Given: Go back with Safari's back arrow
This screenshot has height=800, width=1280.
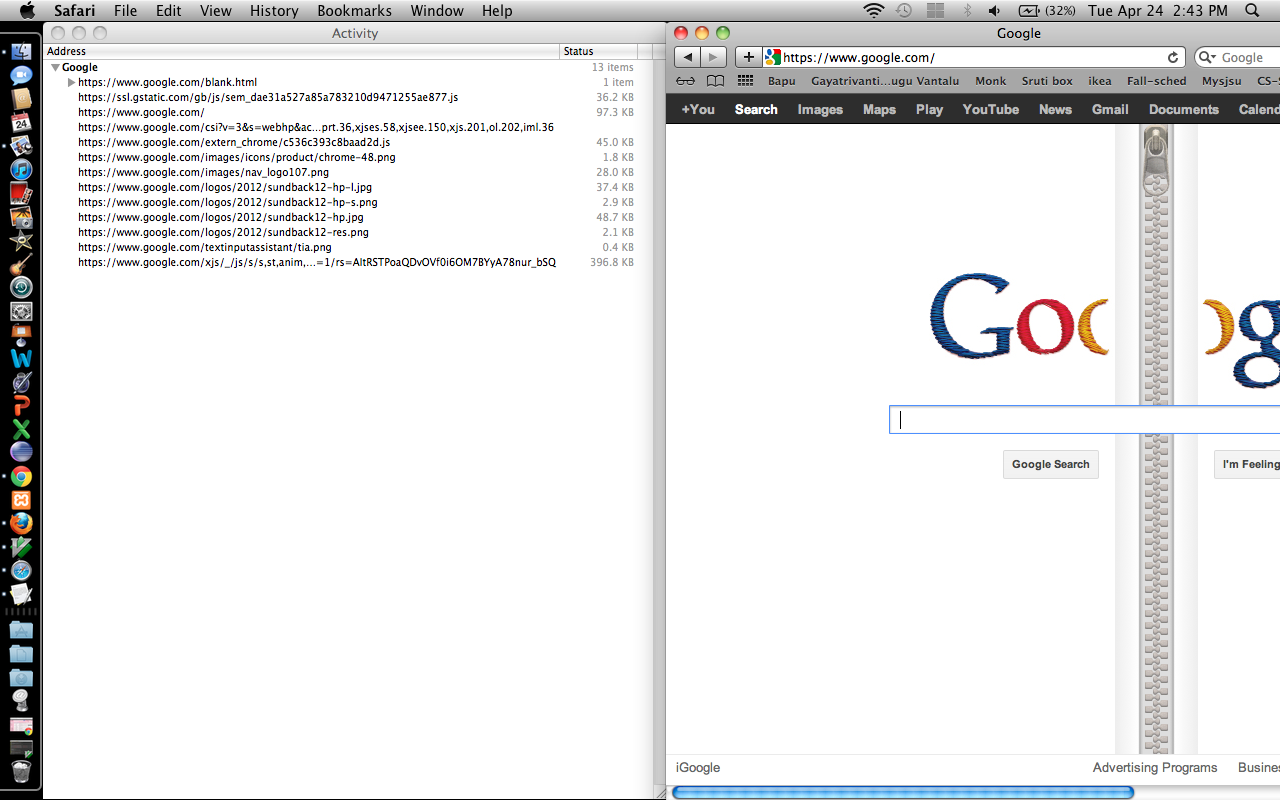Looking at the screenshot, I should 688,57.
